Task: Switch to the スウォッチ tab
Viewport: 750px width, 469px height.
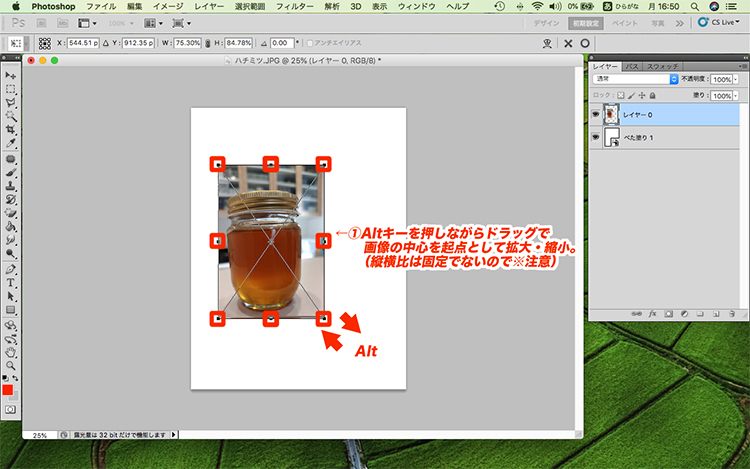Action: (x=662, y=66)
